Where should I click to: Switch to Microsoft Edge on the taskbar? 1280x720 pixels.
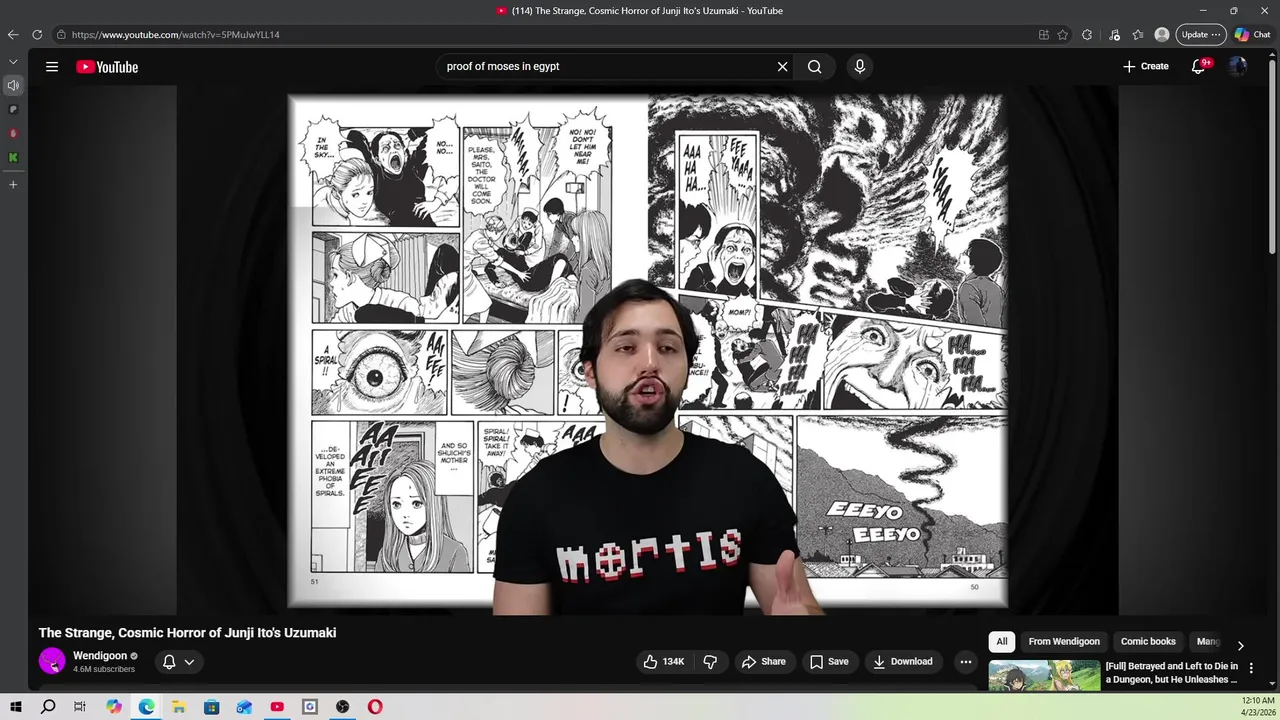pyautogui.click(x=147, y=707)
